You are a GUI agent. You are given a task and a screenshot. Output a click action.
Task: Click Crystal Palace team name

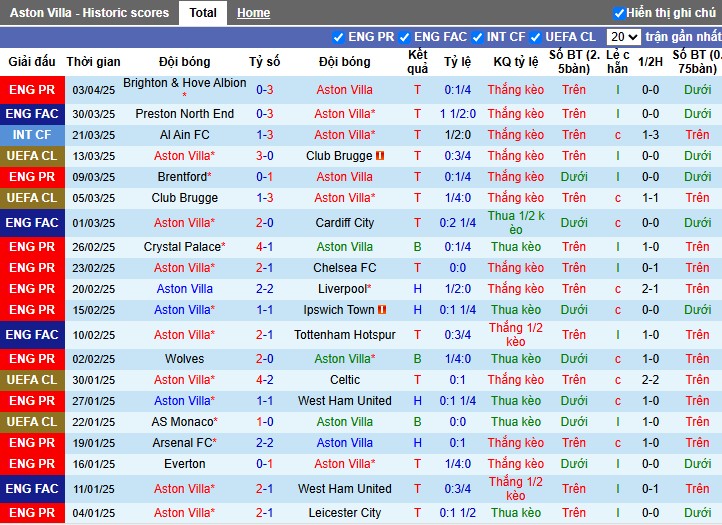(182, 247)
